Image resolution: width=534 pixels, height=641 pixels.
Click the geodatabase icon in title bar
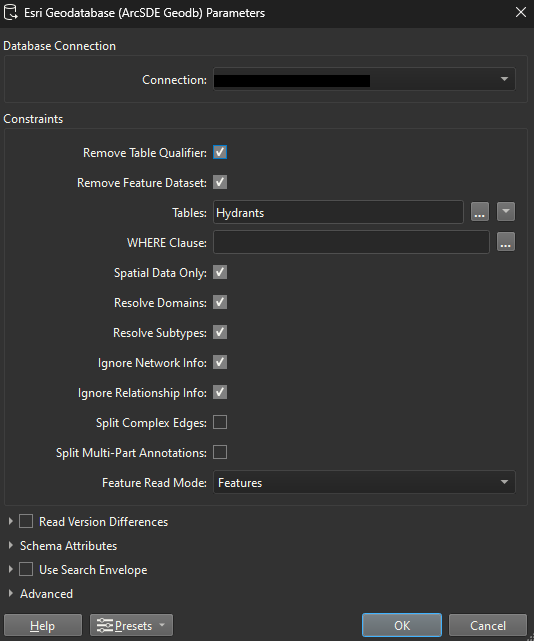(x=10, y=12)
